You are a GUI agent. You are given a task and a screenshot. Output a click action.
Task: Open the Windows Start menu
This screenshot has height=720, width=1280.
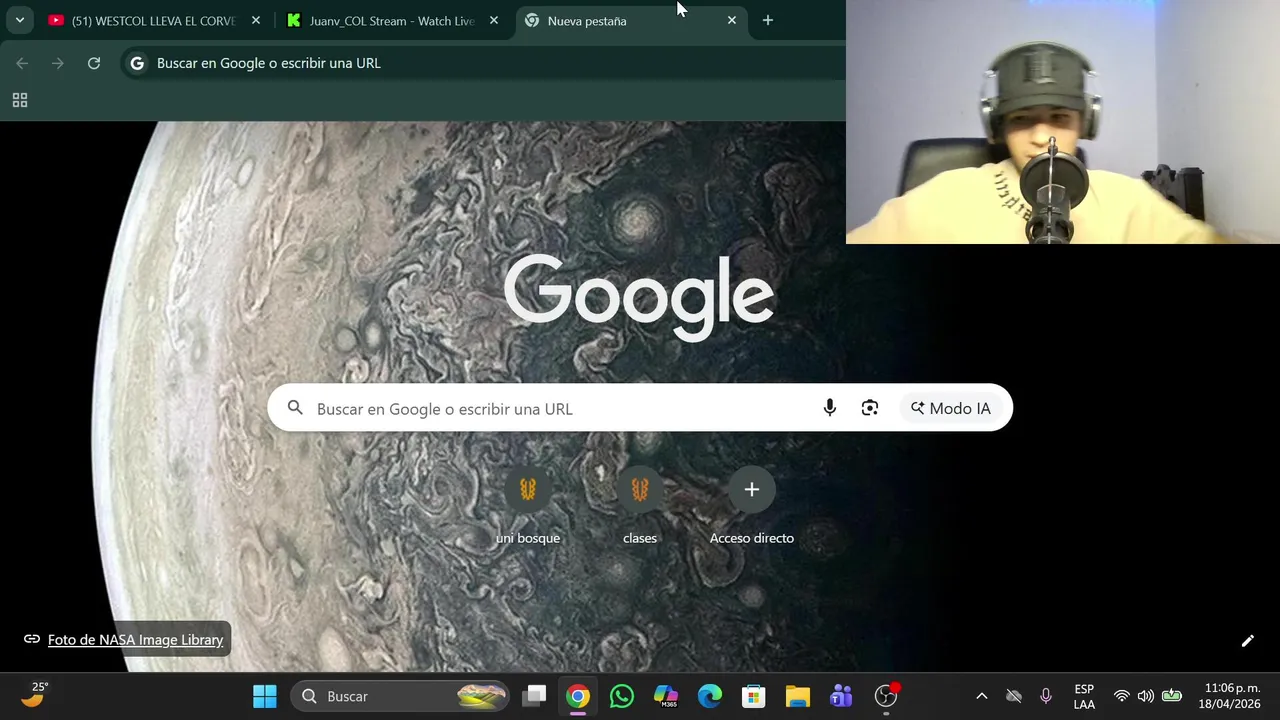point(265,696)
